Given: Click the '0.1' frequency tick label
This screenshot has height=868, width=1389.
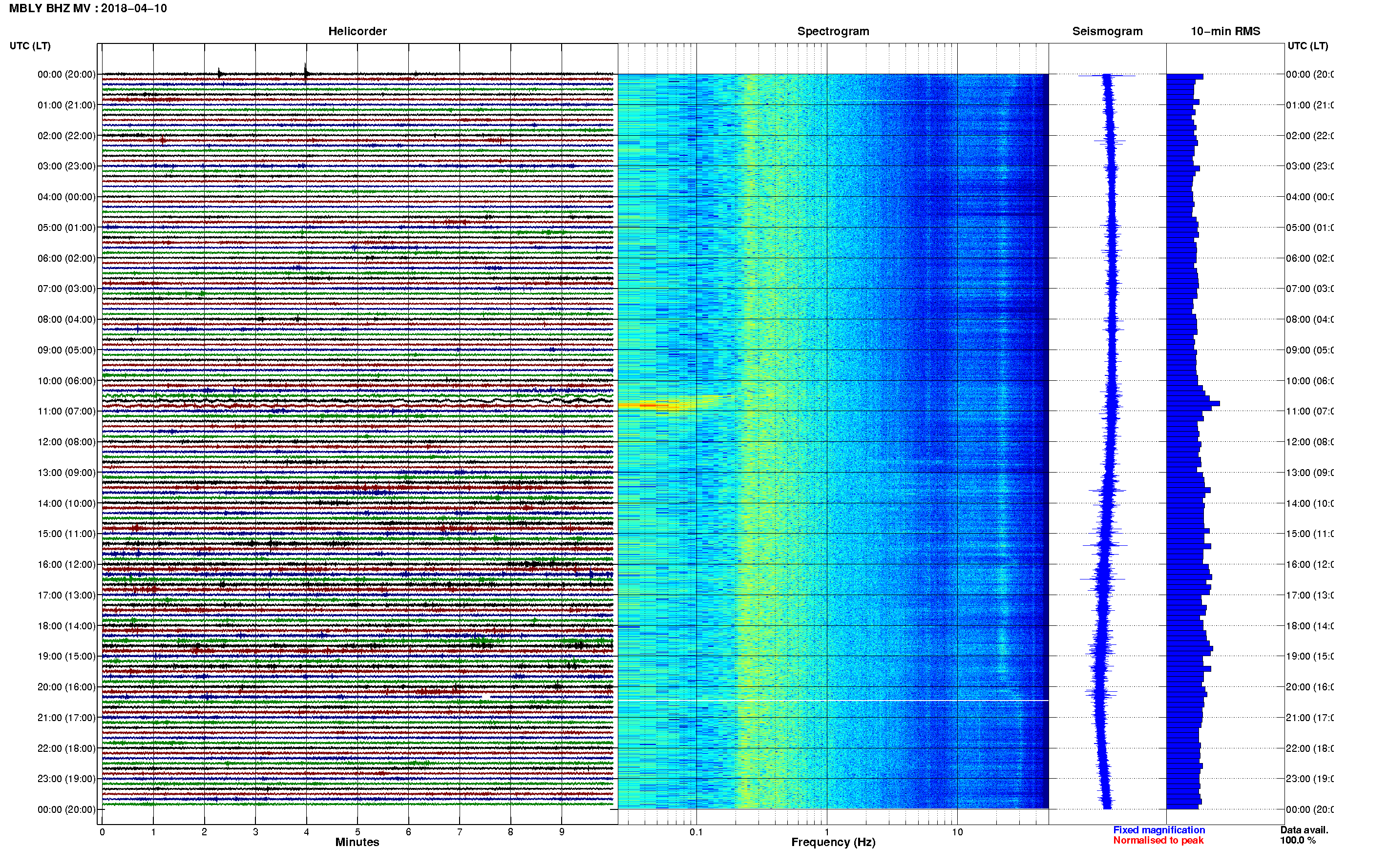Looking at the screenshot, I should [696, 831].
